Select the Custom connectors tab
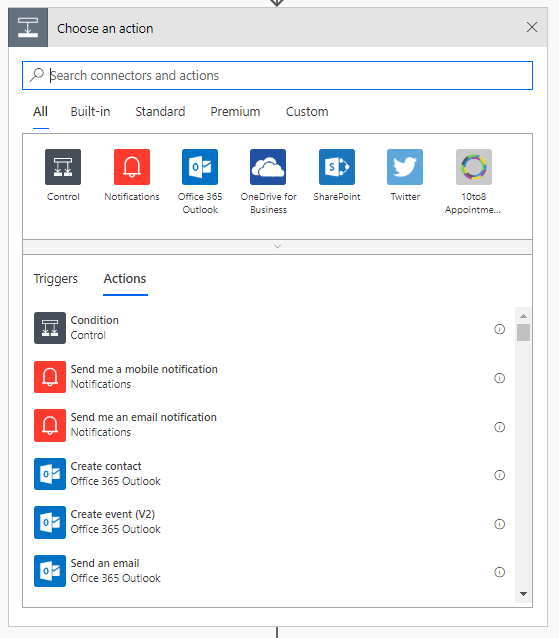 click(307, 111)
